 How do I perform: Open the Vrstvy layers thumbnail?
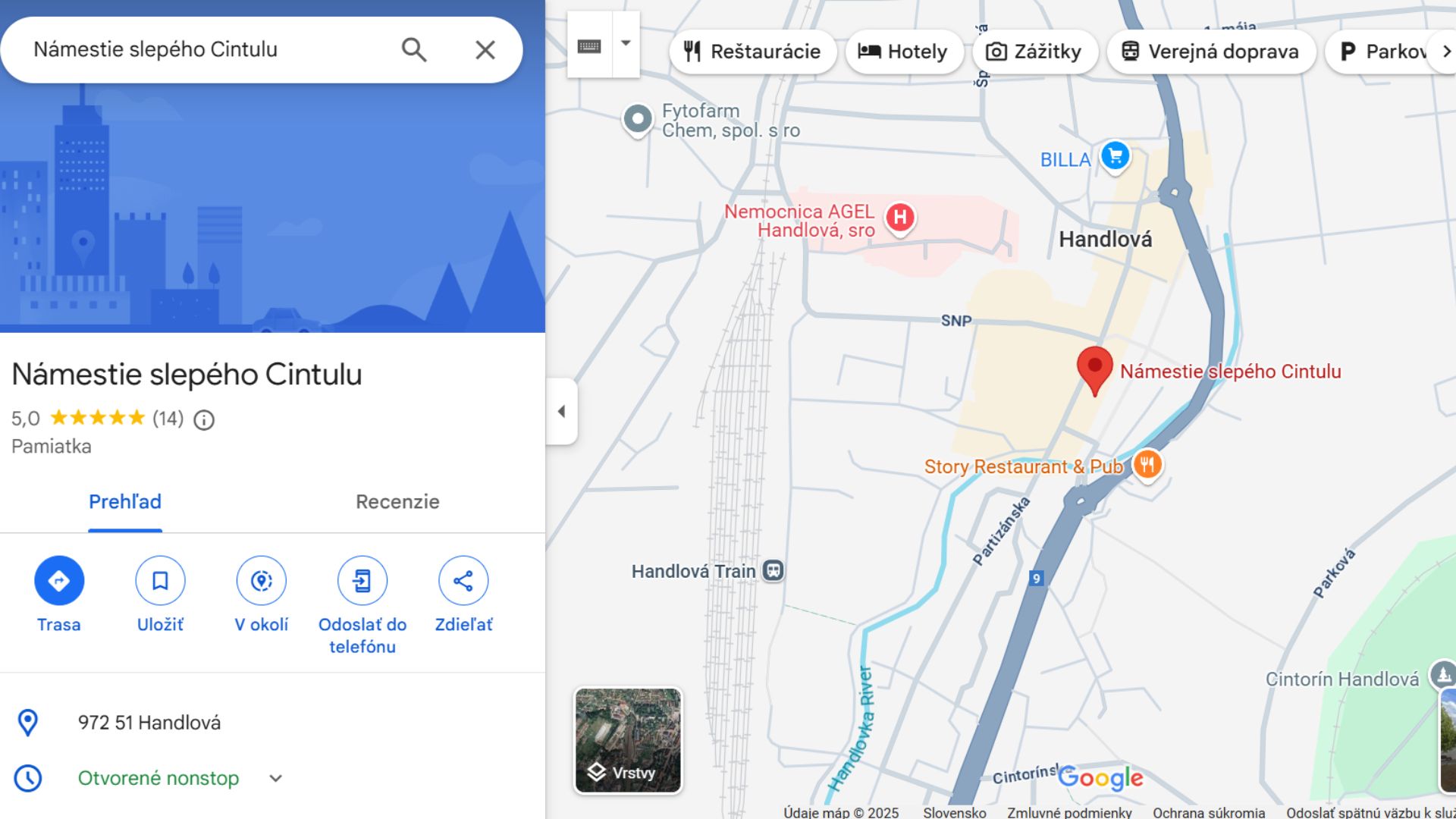click(x=628, y=740)
